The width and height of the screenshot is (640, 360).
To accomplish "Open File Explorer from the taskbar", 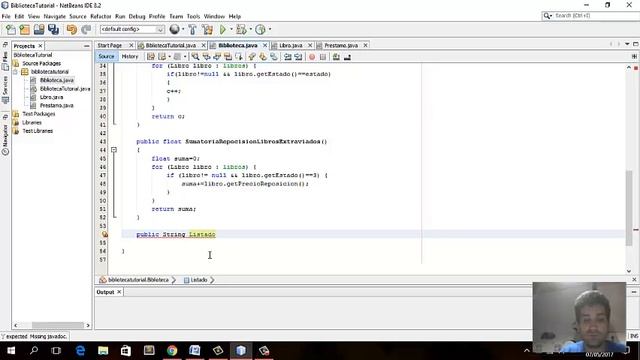I will 103,351.
